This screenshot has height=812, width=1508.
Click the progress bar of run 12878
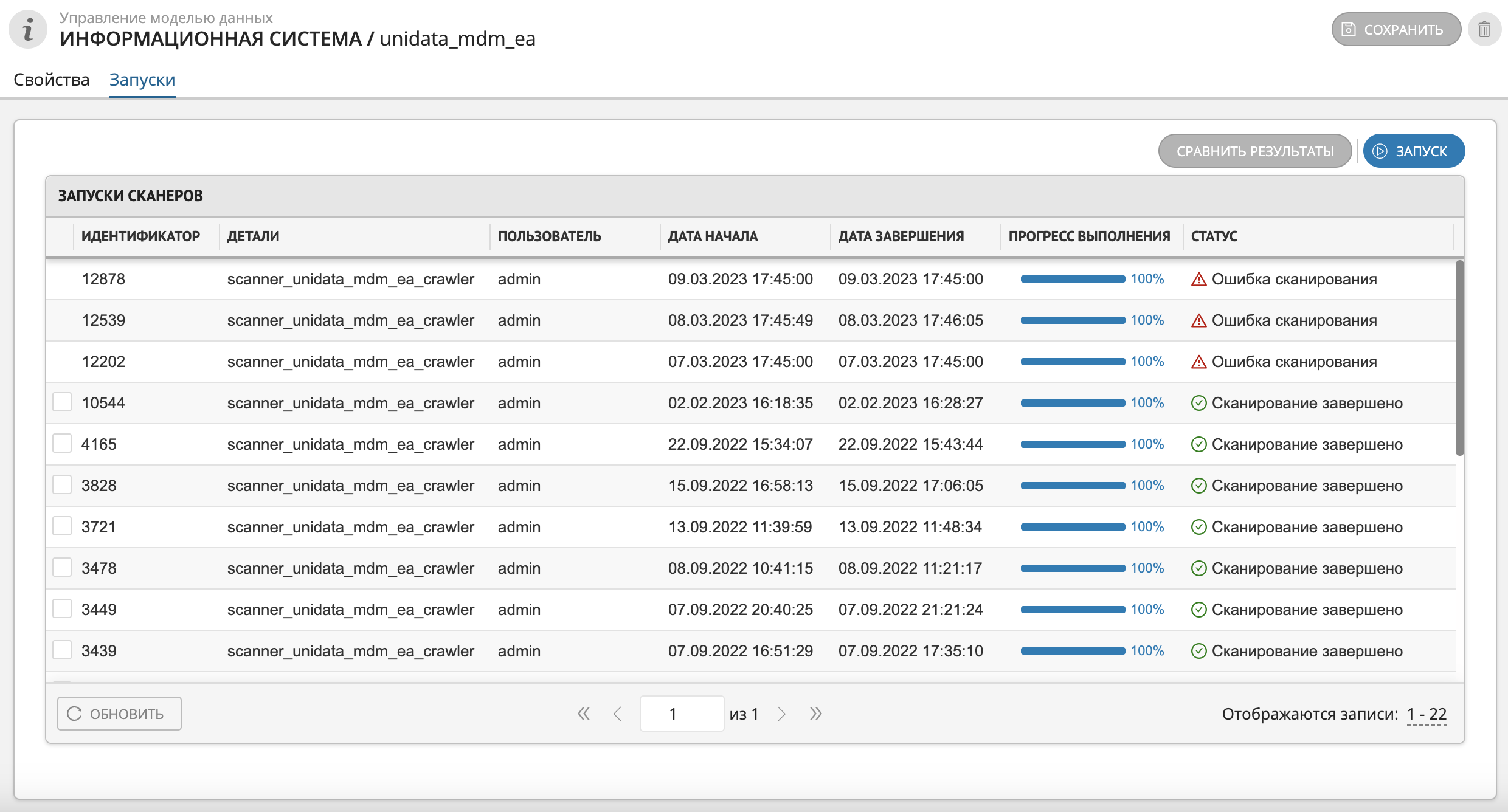tap(1073, 279)
